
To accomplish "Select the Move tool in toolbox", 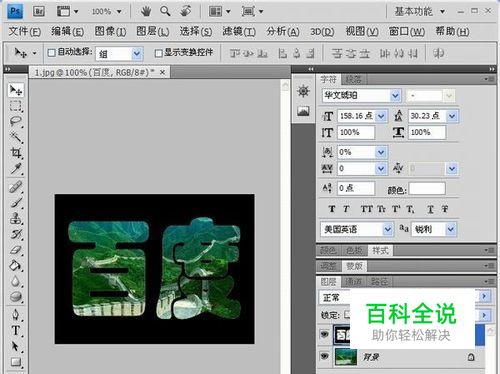I will click(16, 90).
